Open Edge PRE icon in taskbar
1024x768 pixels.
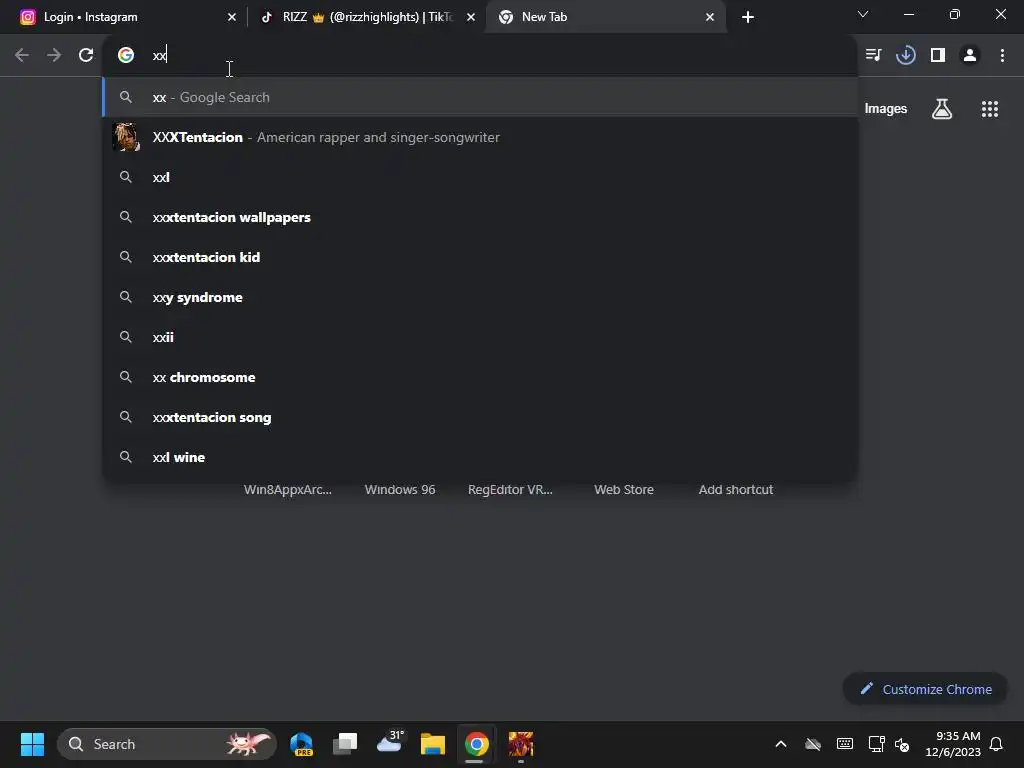(301, 744)
